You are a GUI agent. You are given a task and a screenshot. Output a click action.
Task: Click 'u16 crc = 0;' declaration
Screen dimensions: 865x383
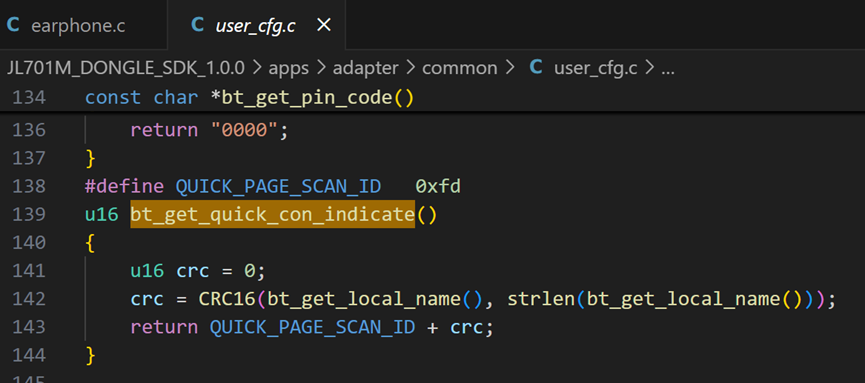[198, 271]
